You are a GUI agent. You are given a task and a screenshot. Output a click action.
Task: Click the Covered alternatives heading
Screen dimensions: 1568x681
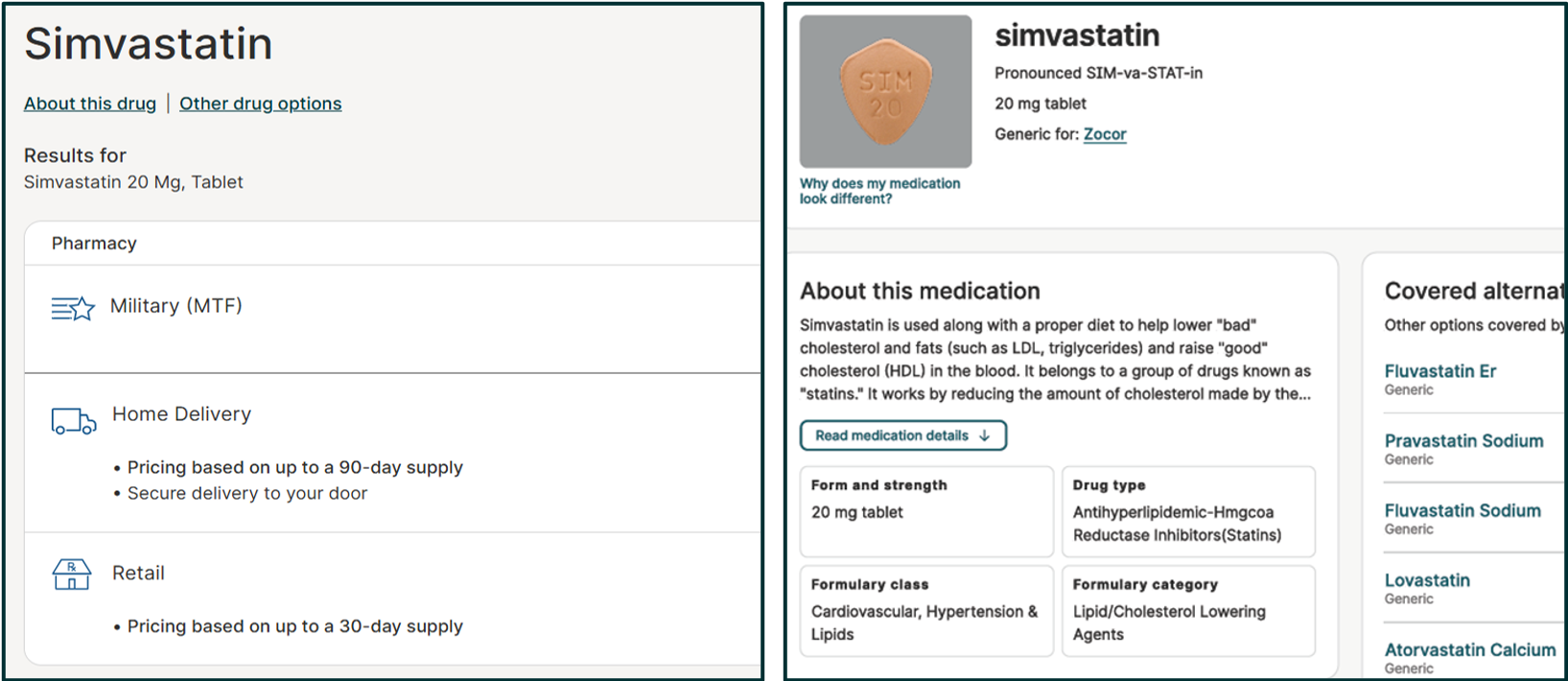tap(1475, 292)
